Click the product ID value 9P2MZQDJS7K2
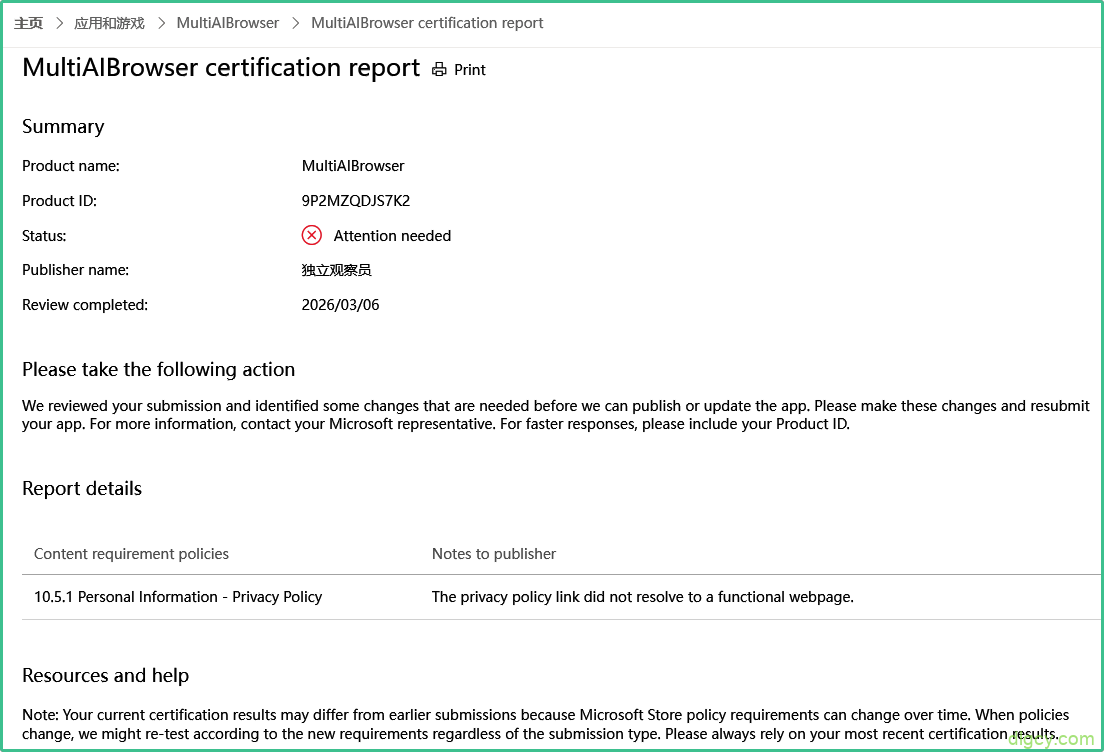Screen dimensions: 1104x752 pos(356,201)
